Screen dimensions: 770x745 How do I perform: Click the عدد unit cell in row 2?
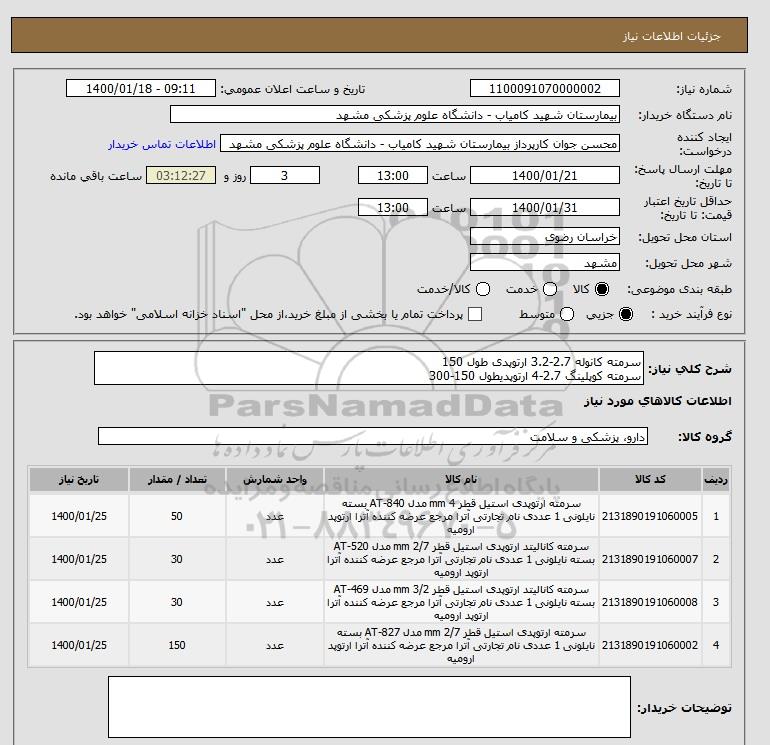pyautogui.click(x=275, y=559)
